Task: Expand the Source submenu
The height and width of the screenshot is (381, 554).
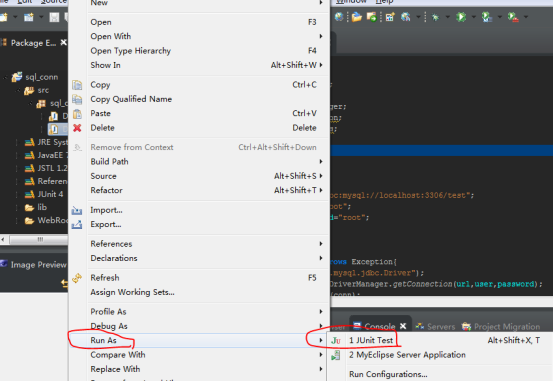Action: [321, 176]
